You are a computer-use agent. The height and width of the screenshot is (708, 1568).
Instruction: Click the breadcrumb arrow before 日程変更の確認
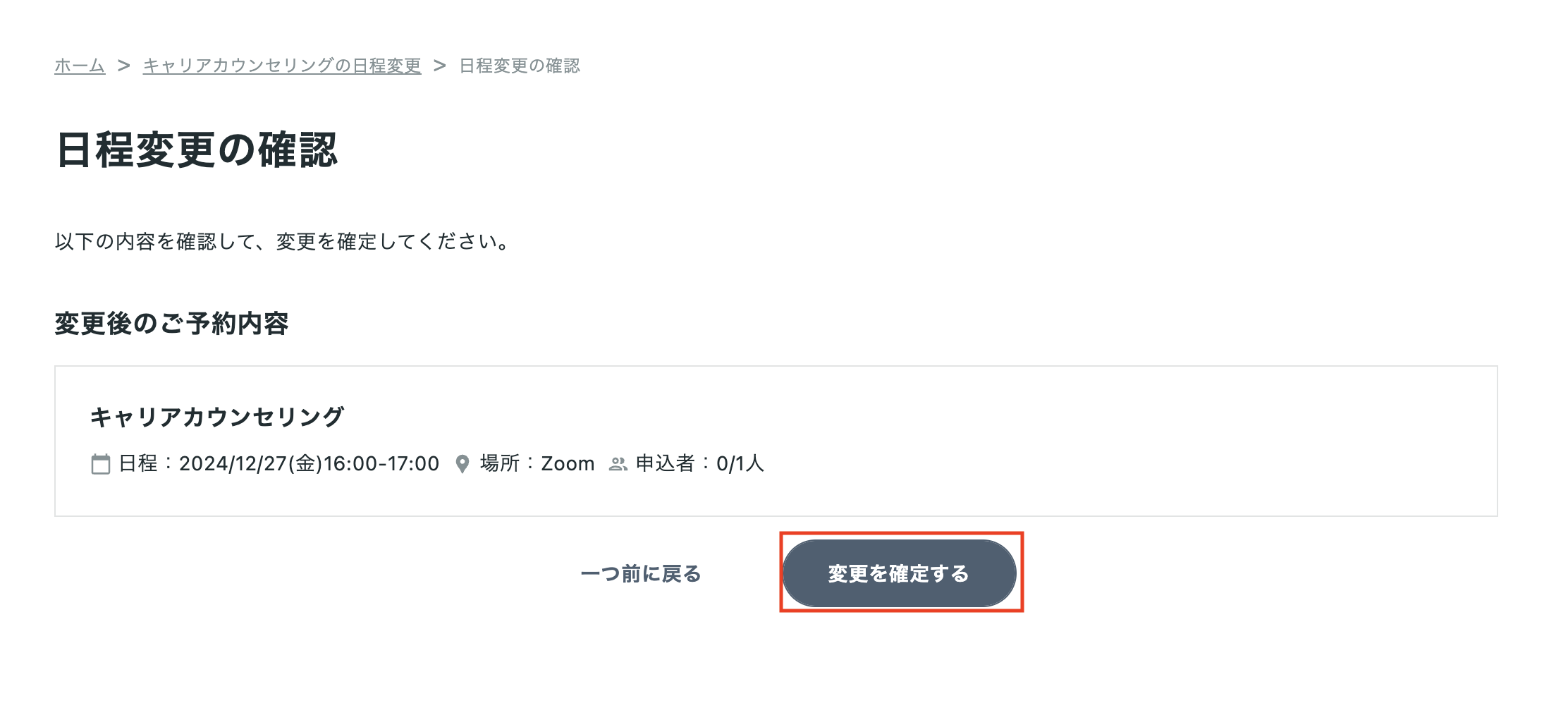point(440,66)
